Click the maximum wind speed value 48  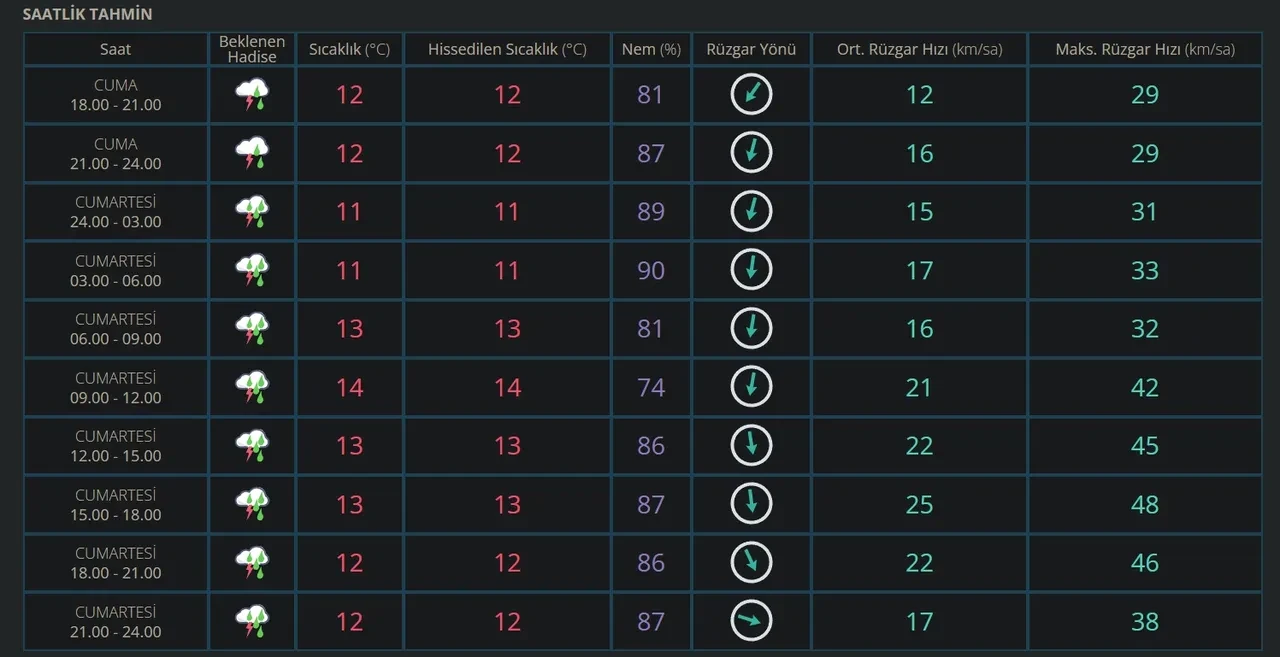click(x=1145, y=505)
